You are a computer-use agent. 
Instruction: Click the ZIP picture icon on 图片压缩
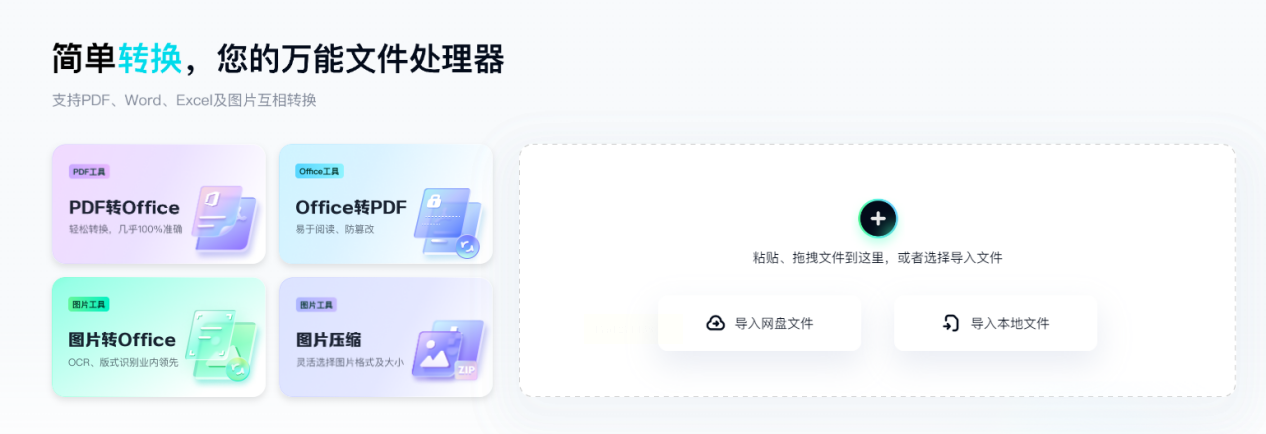tap(448, 350)
